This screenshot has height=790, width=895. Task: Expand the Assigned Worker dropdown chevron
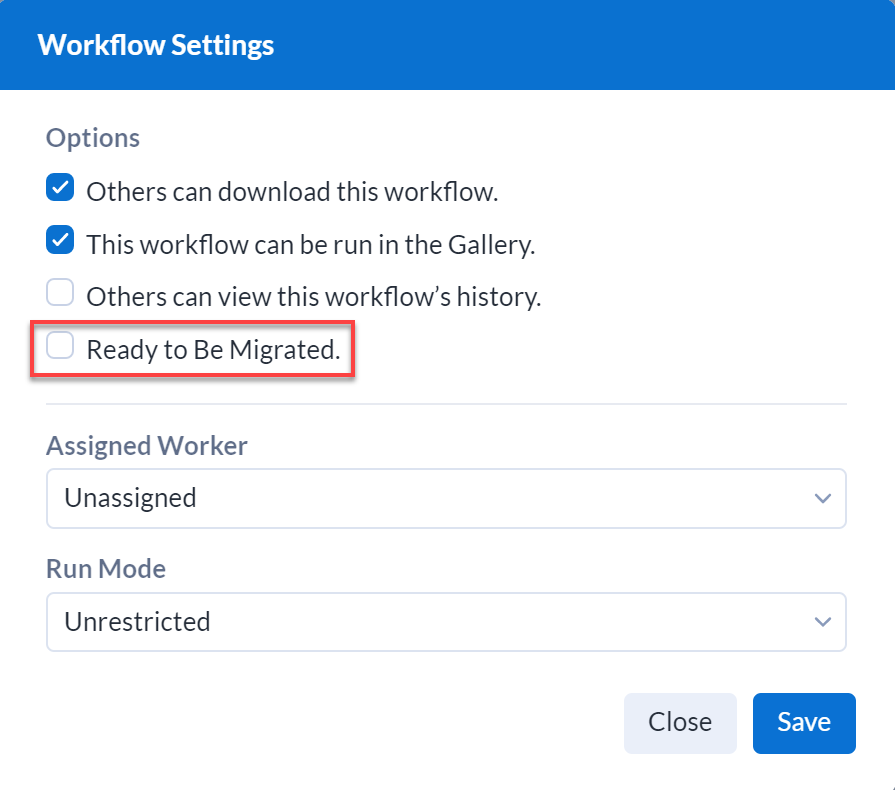tap(822, 498)
